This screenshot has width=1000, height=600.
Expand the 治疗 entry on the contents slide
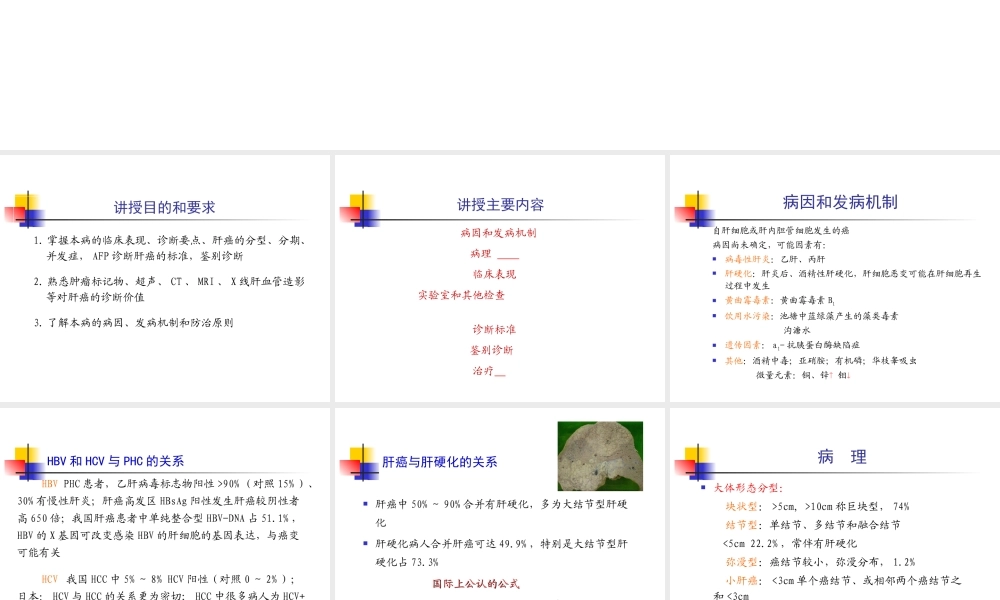[x=489, y=371]
